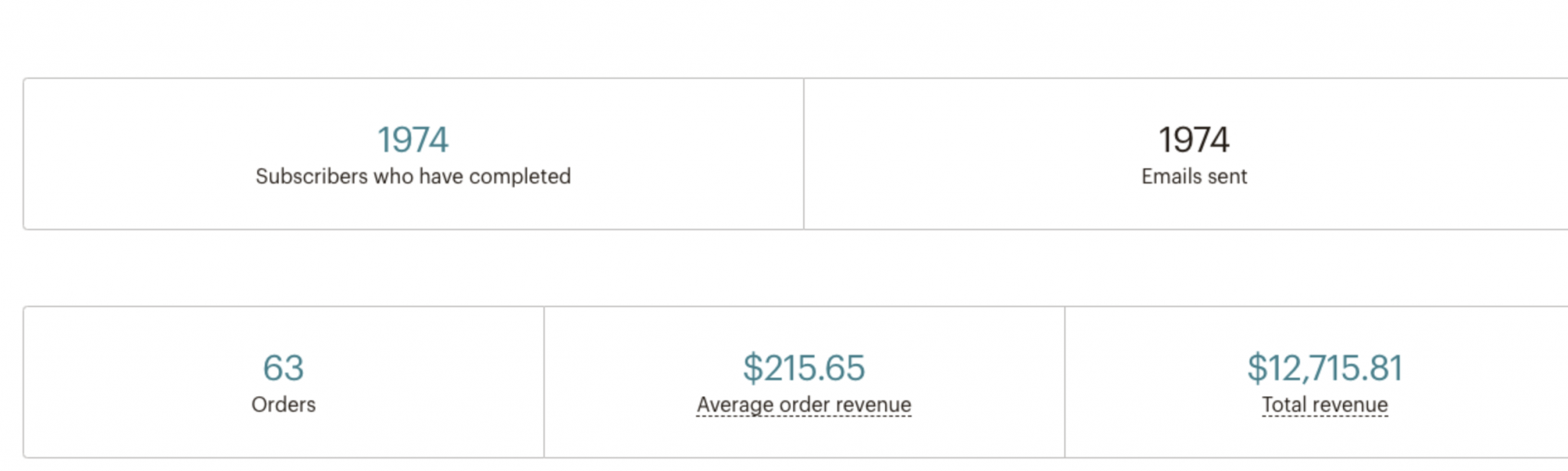Click the divider between Average and Total revenue cards
This screenshot has width=1568, height=471.
[x=1065, y=382]
